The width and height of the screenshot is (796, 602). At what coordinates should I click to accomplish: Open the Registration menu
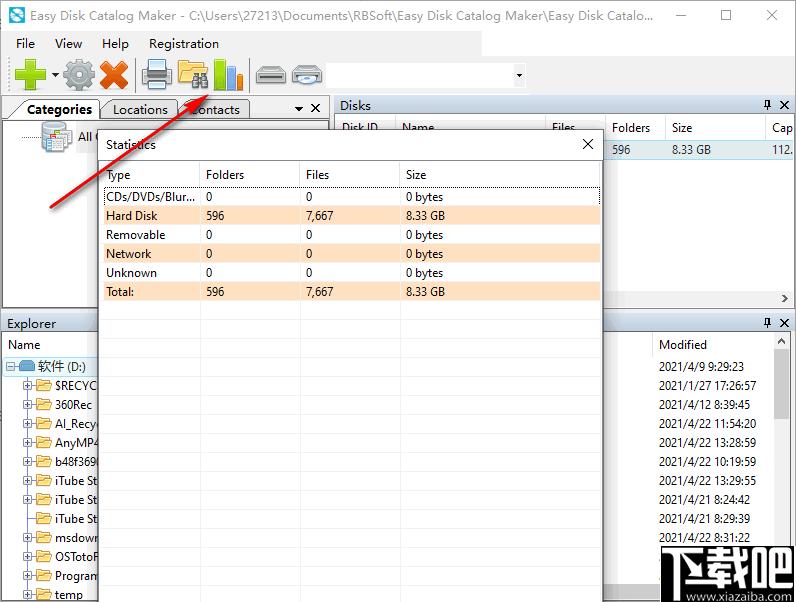[x=184, y=44]
